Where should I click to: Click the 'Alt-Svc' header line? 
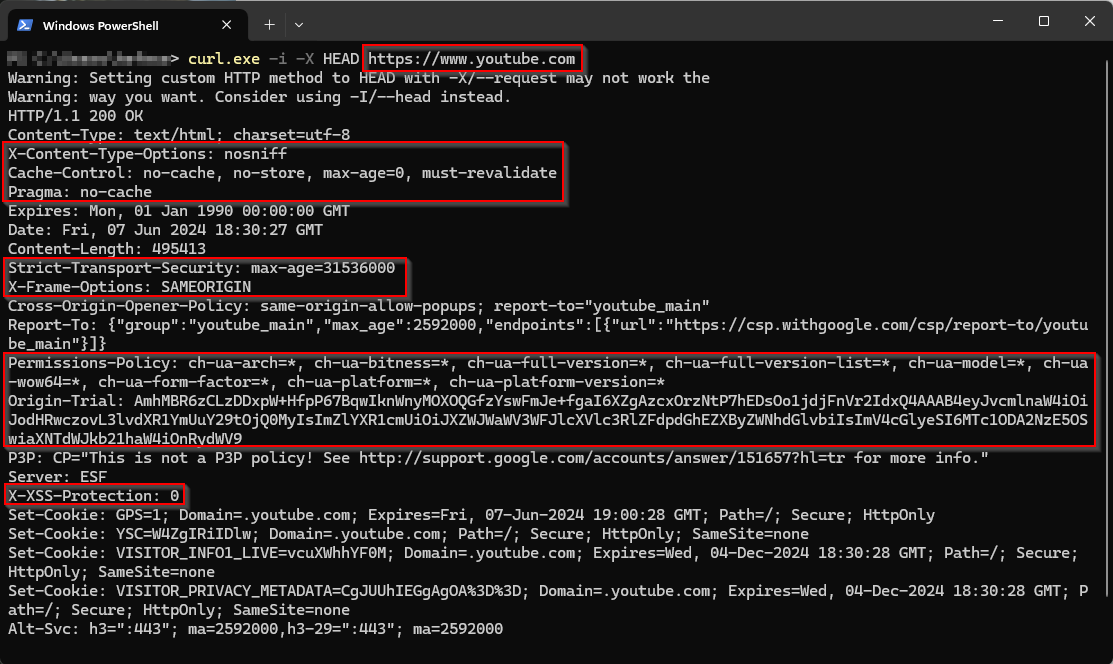[x=256, y=629]
